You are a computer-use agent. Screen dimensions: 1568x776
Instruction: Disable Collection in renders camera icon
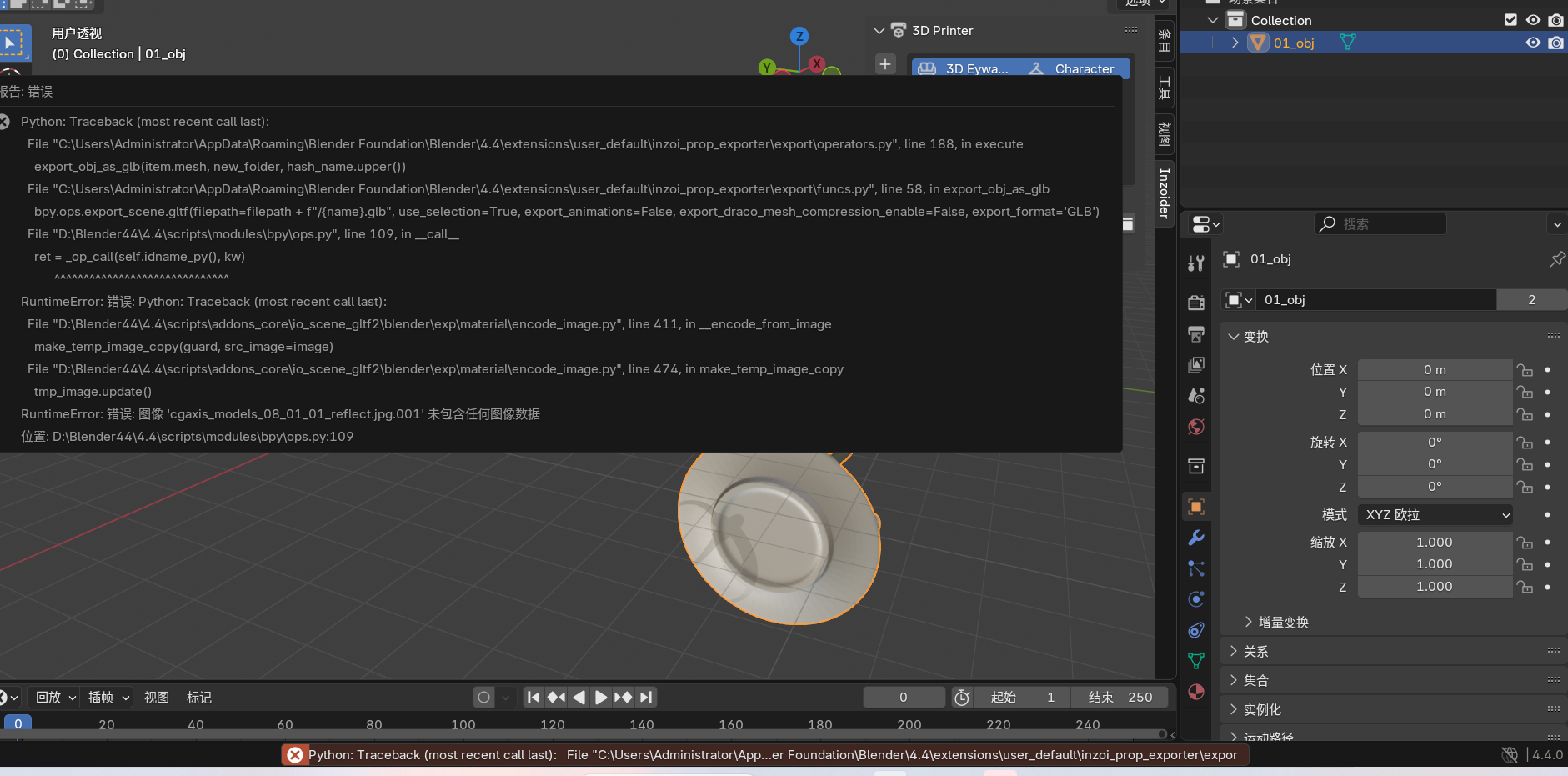click(1555, 20)
